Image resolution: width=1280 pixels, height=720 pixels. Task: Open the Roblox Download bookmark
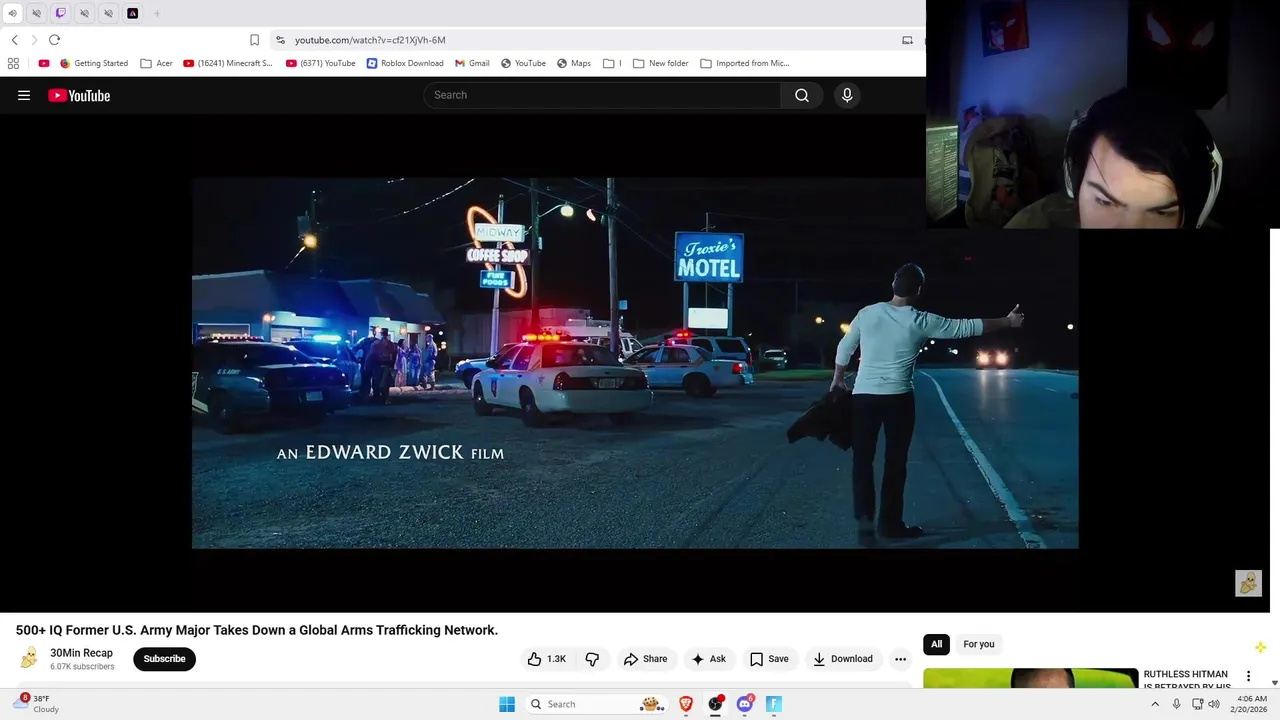405,63
